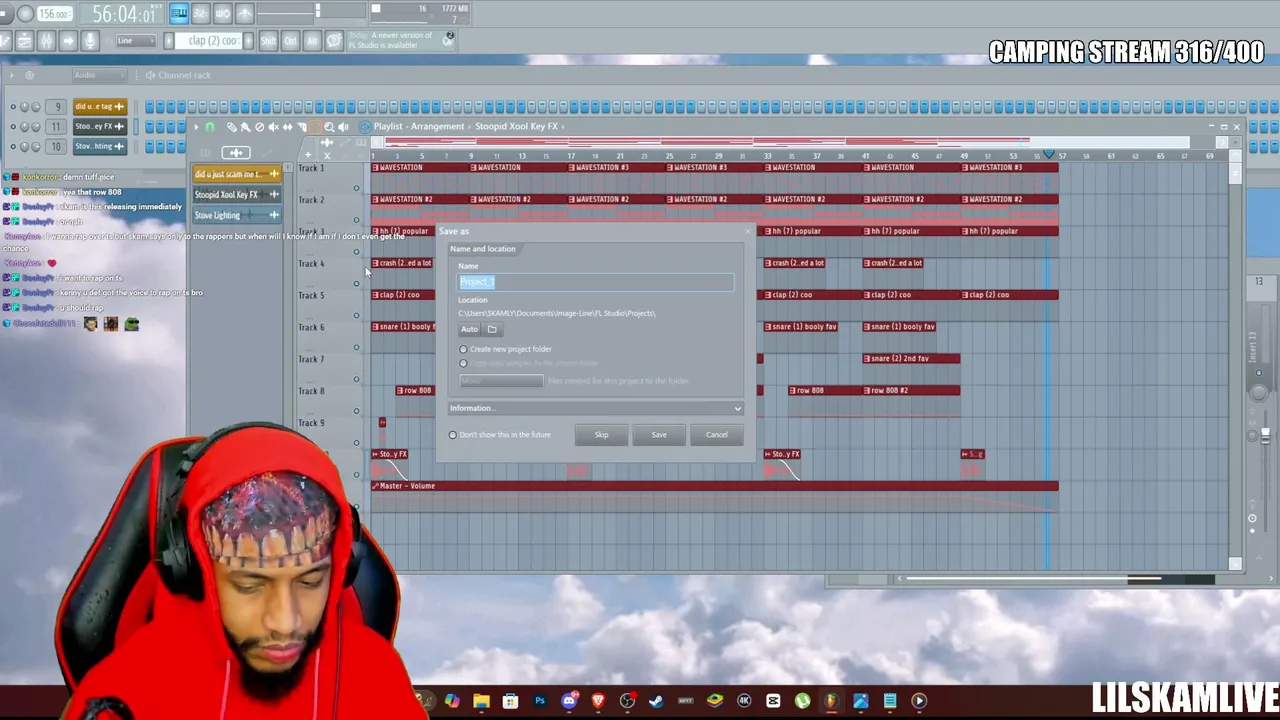Select the Stov..hting channel button
Image resolution: width=1280 pixels, height=720 pixels.
(99, 147)
